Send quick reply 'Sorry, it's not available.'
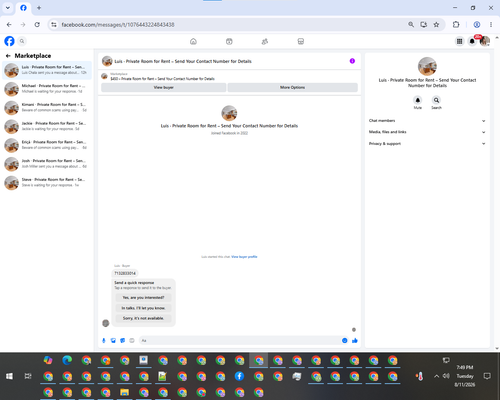Screen dimensions: 500x400 click(143, 318)
